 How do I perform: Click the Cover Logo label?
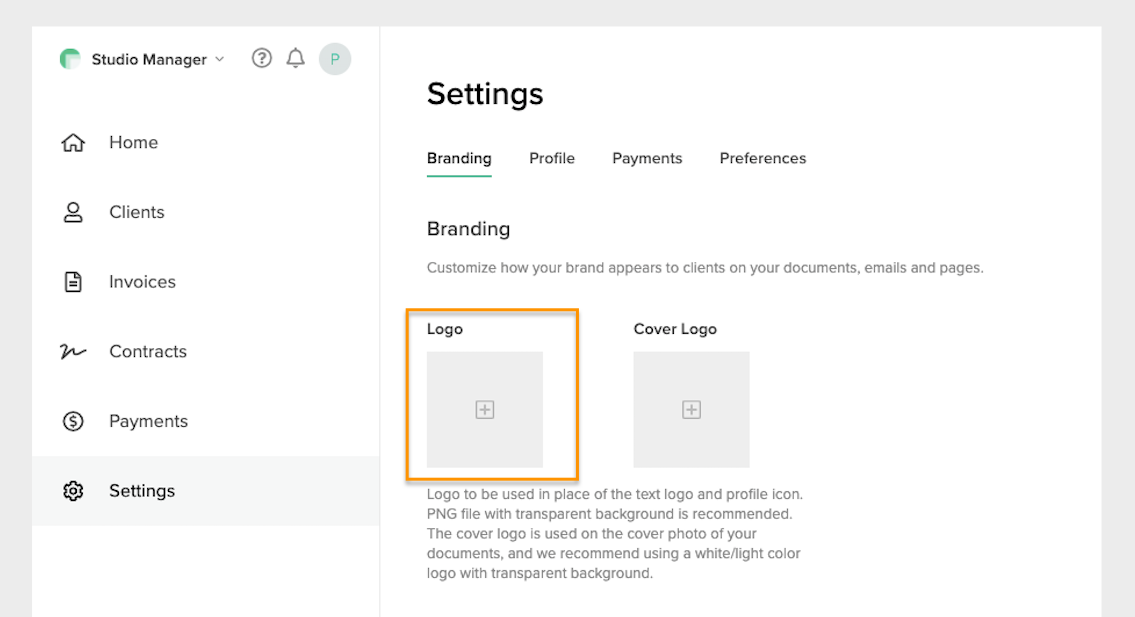click(x=675, y=329)
